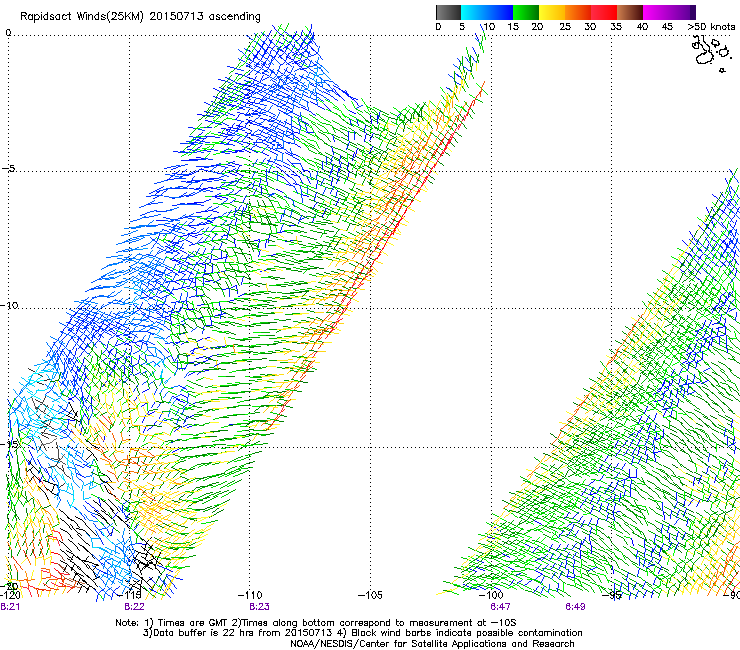The image size is (740, 650).
Task: Click the Galapagos islands outline
Action: [x=712, y=54]
